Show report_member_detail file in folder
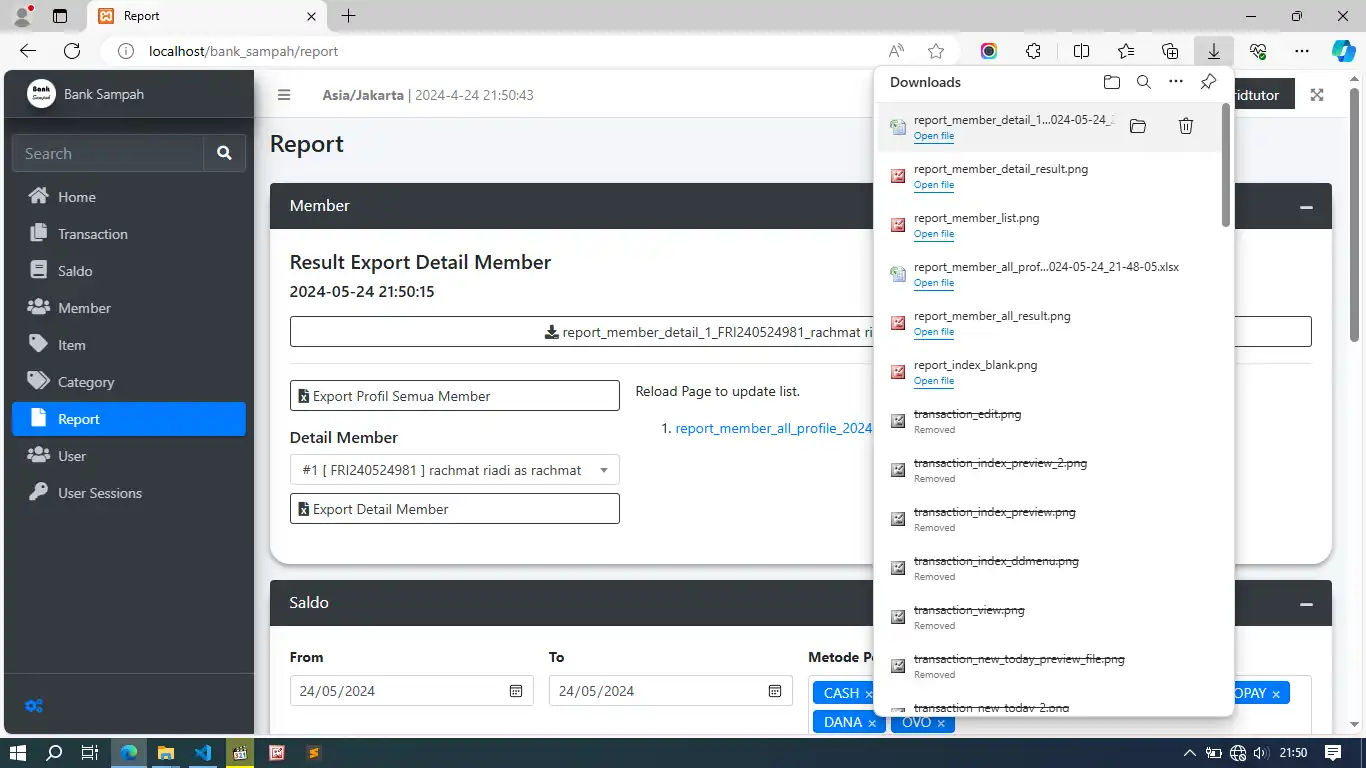 click(1137, 126)
